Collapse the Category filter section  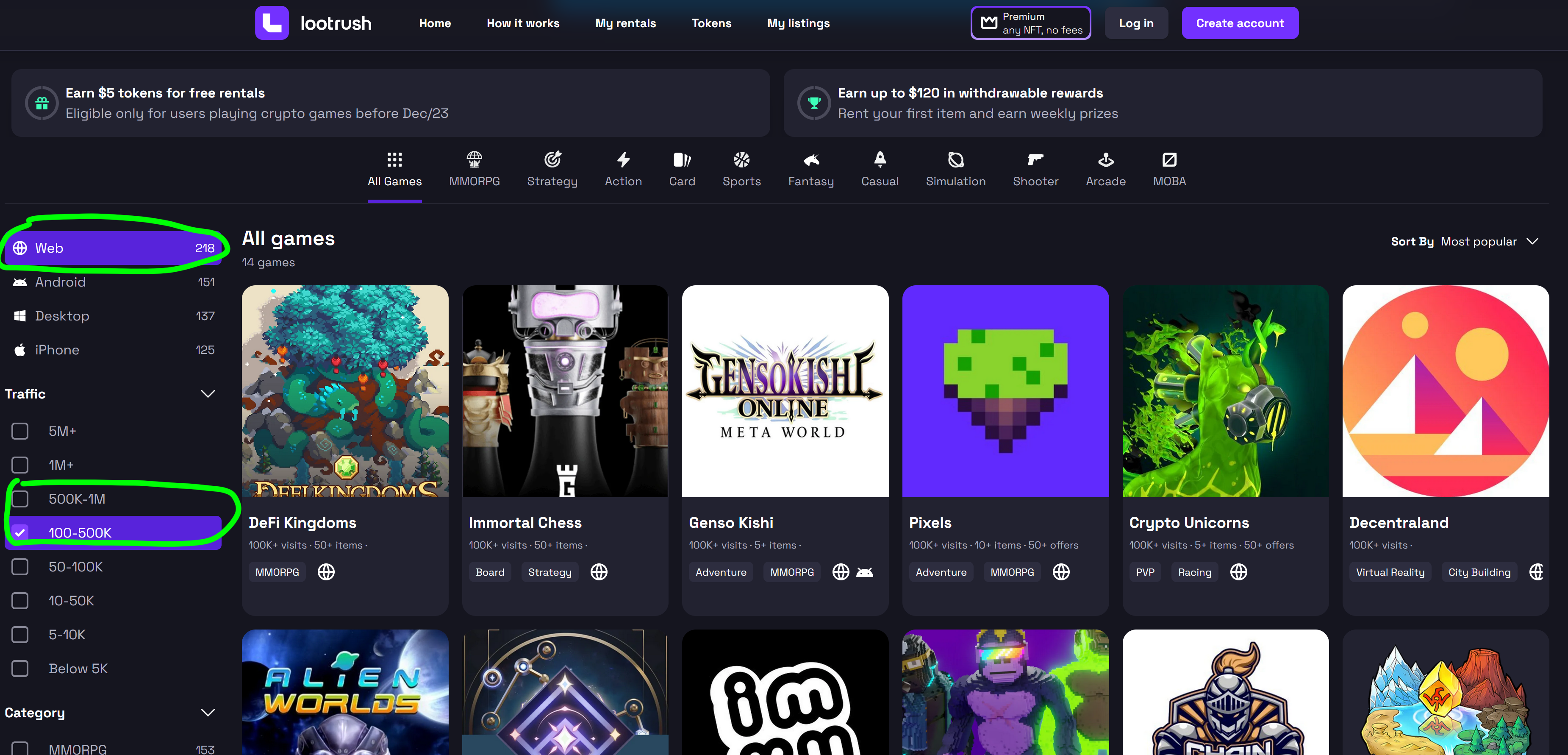208,712
